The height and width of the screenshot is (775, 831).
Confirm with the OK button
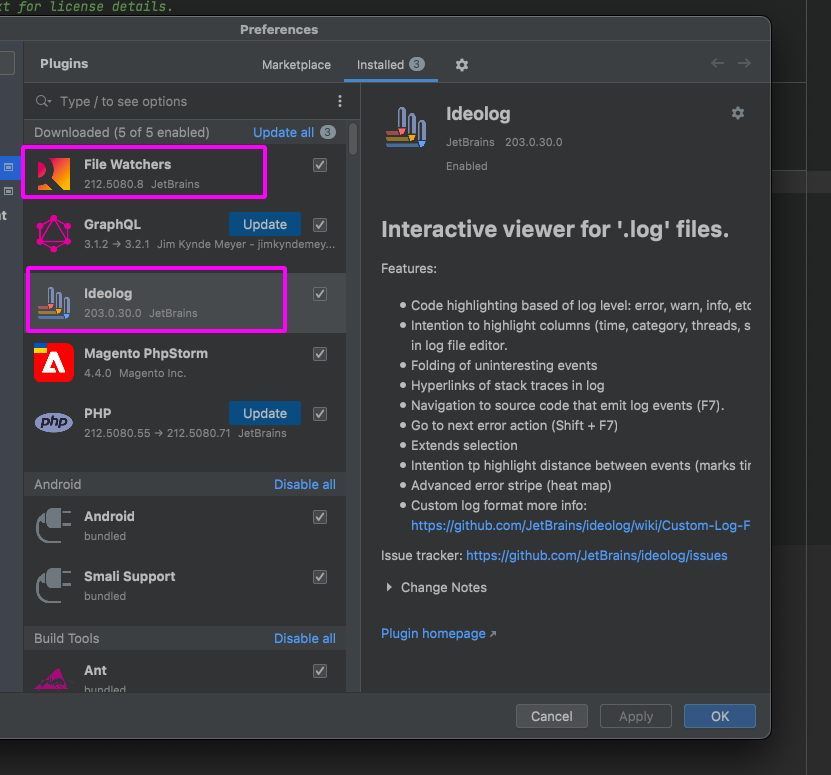pyautogui.click(x=720, y=716)
